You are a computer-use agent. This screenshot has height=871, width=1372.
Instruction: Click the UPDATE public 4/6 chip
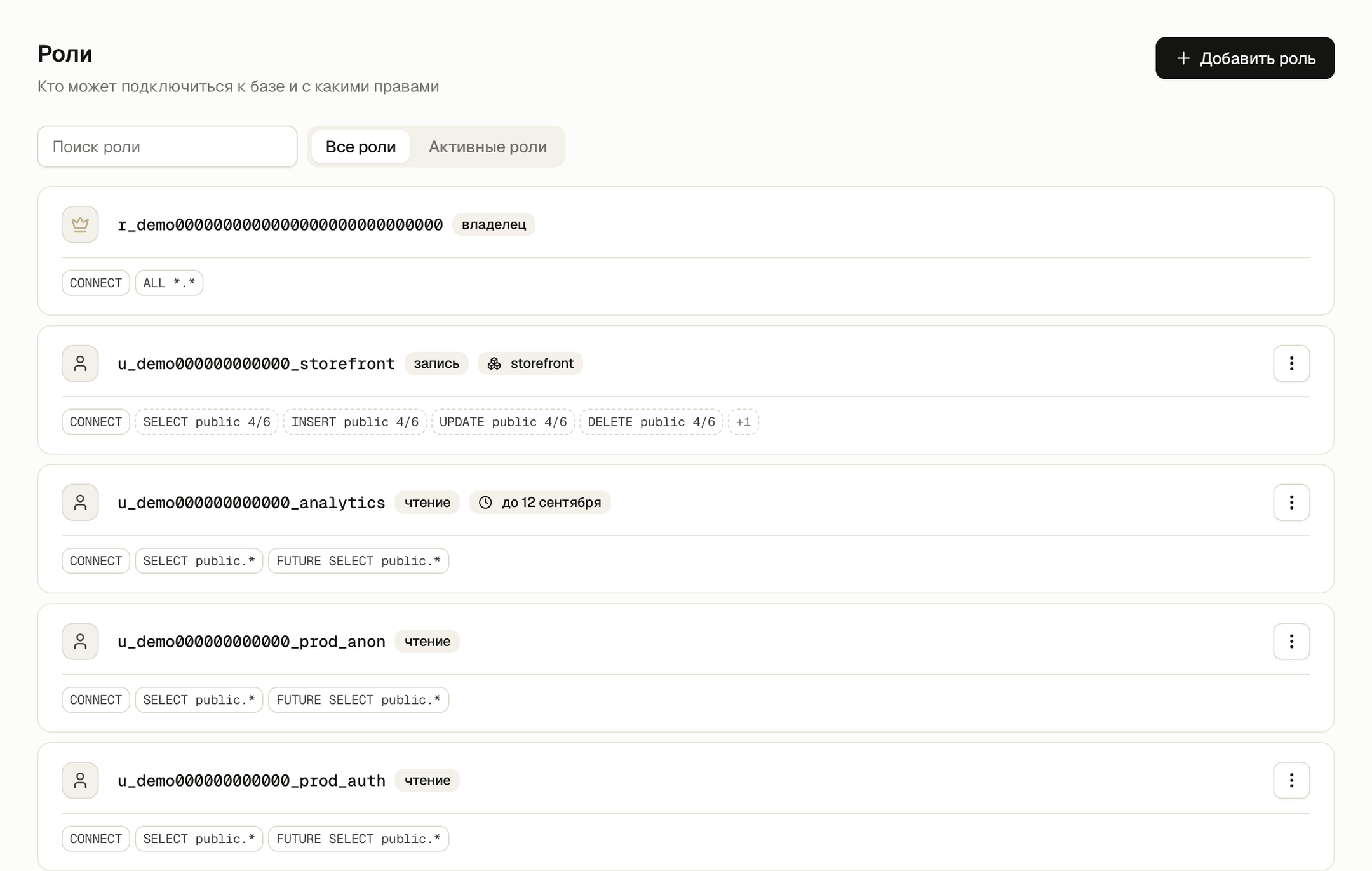point(503,422)
